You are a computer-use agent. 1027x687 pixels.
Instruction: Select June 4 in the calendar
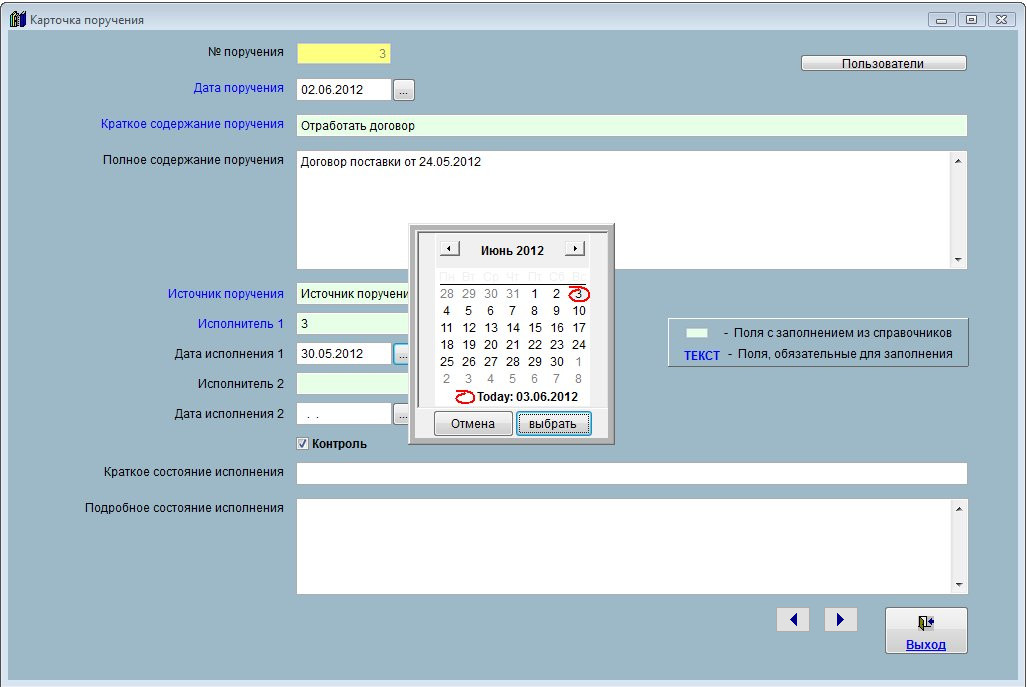tap(447, 311)
